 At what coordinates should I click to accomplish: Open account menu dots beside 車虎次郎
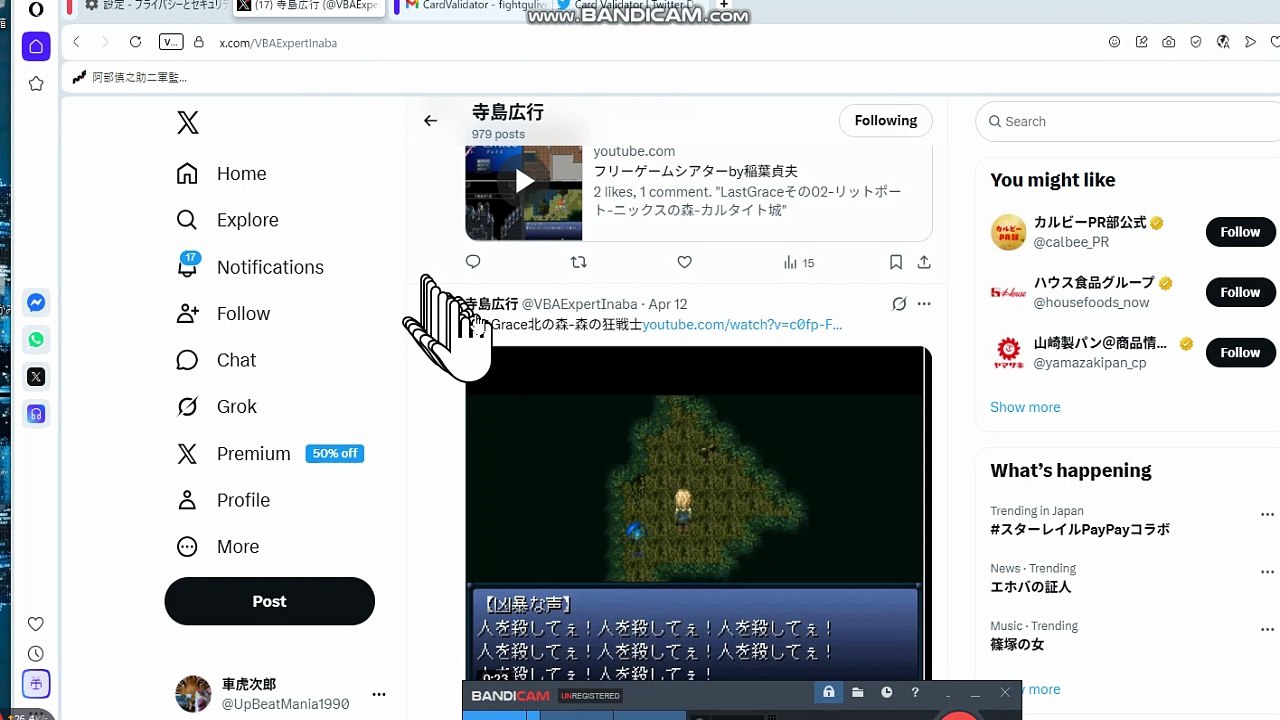(379, 694)
